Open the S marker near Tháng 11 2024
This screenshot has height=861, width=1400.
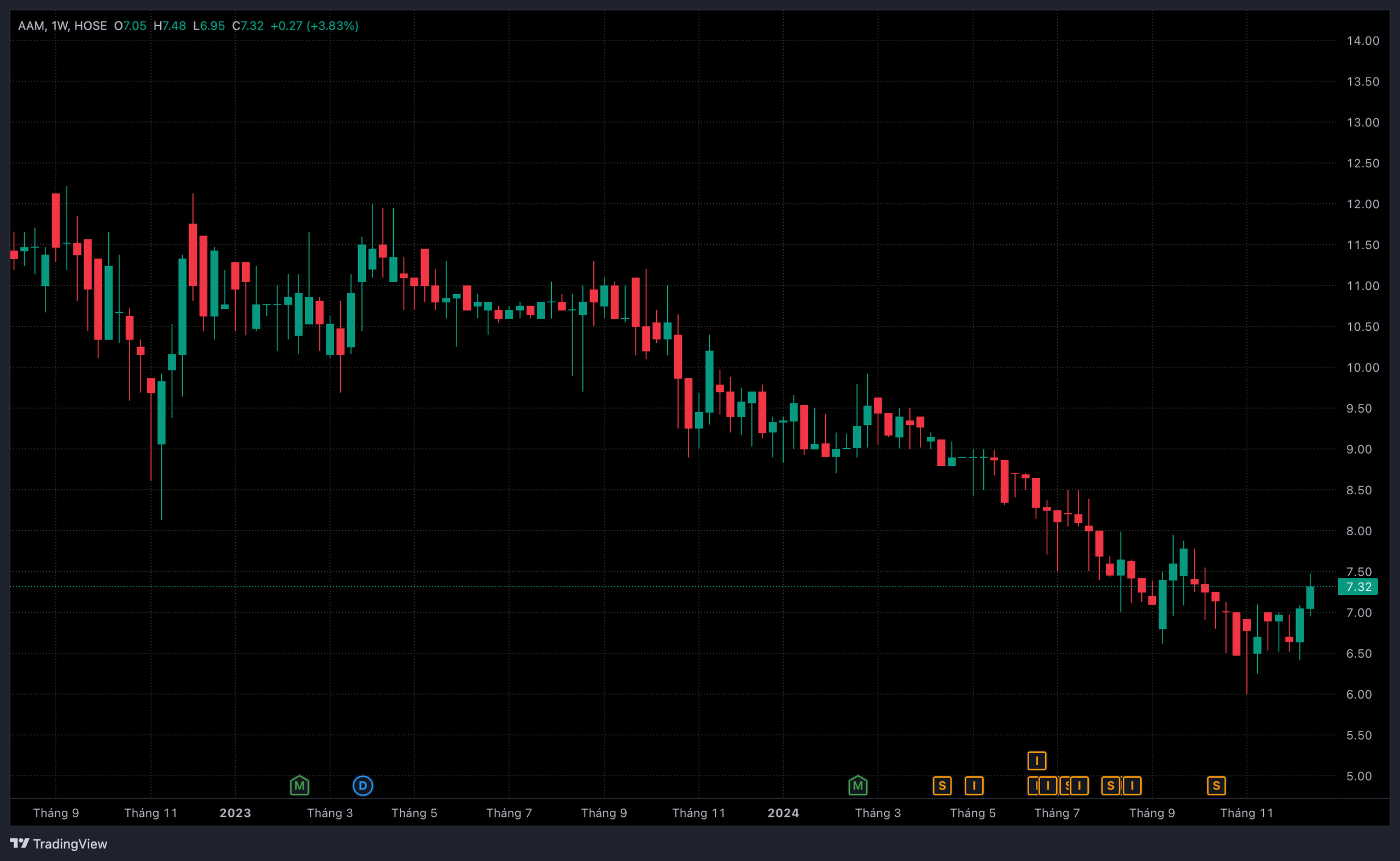coord(1216,786)
